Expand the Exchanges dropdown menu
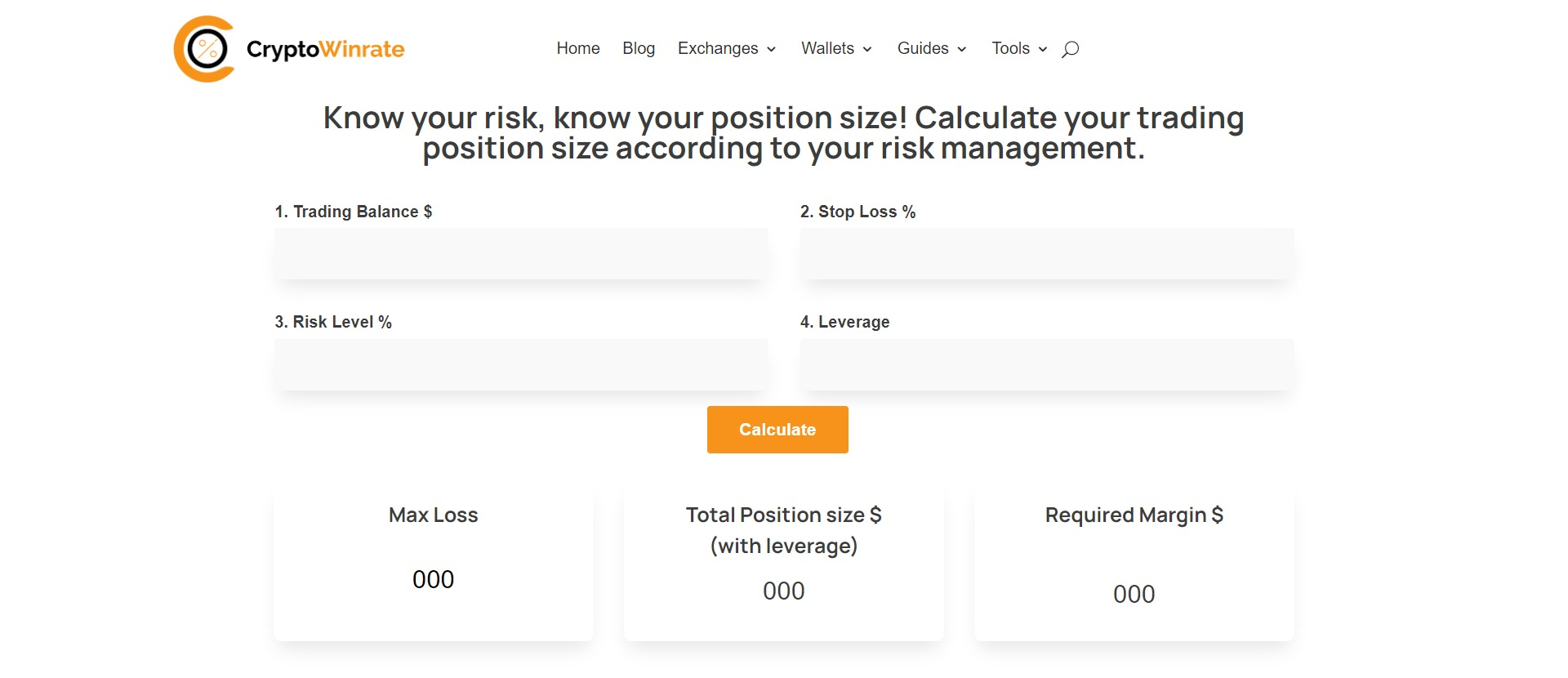 [727, 48]
